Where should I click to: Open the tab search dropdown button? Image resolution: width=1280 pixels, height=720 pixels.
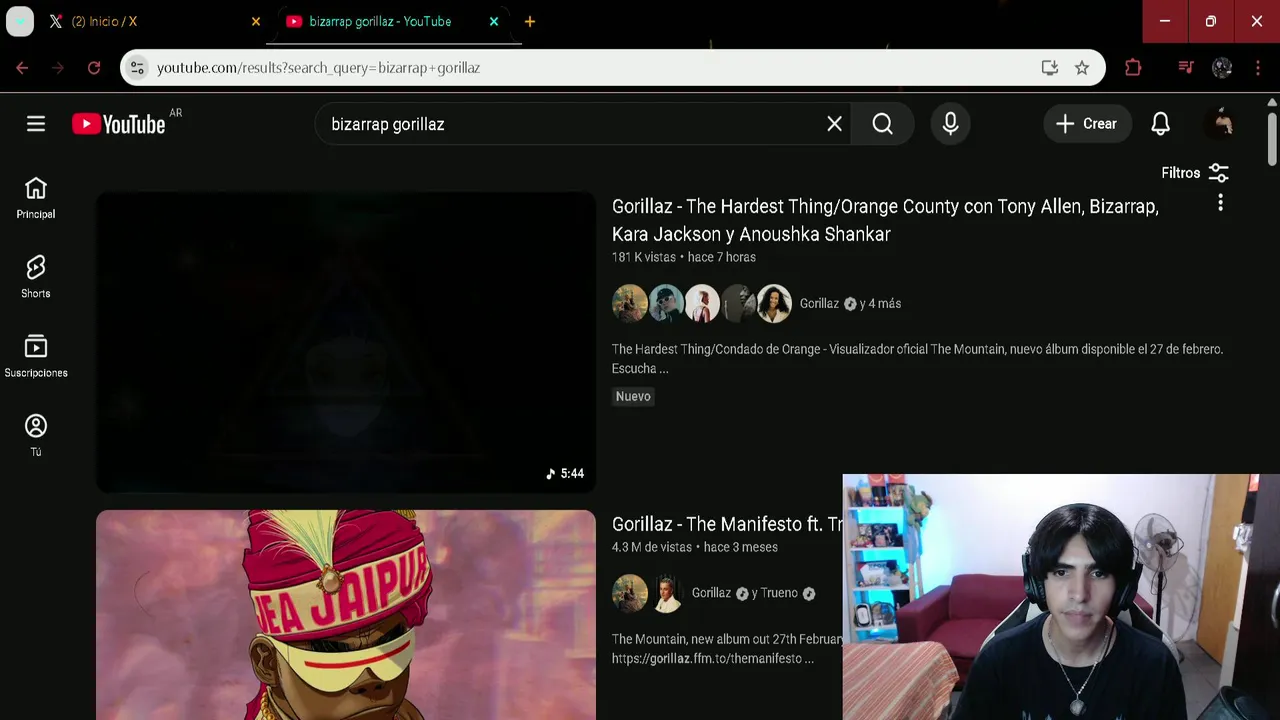(x=20, y=21)
